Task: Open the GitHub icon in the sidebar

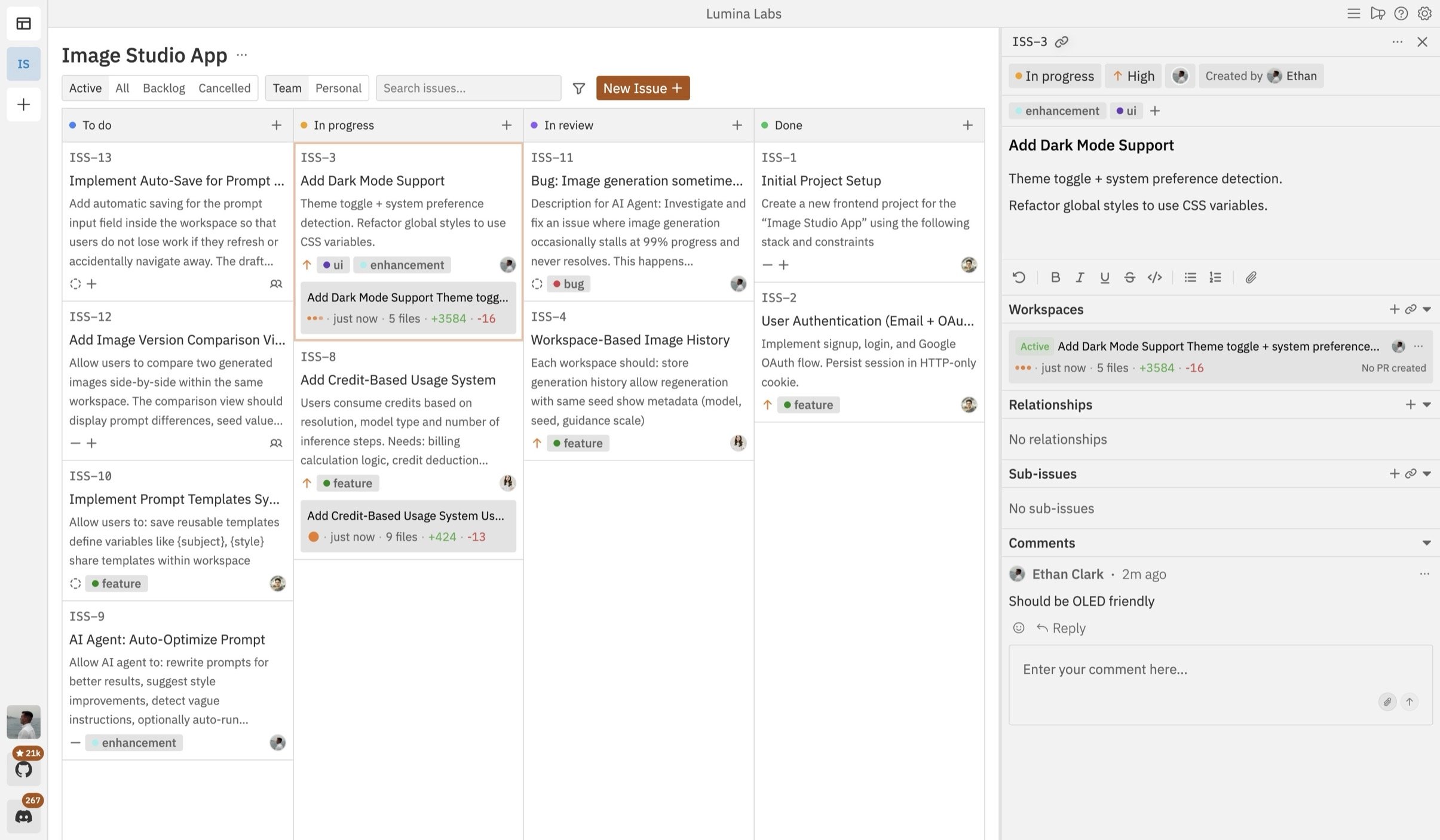Action: tap(23, 769)
